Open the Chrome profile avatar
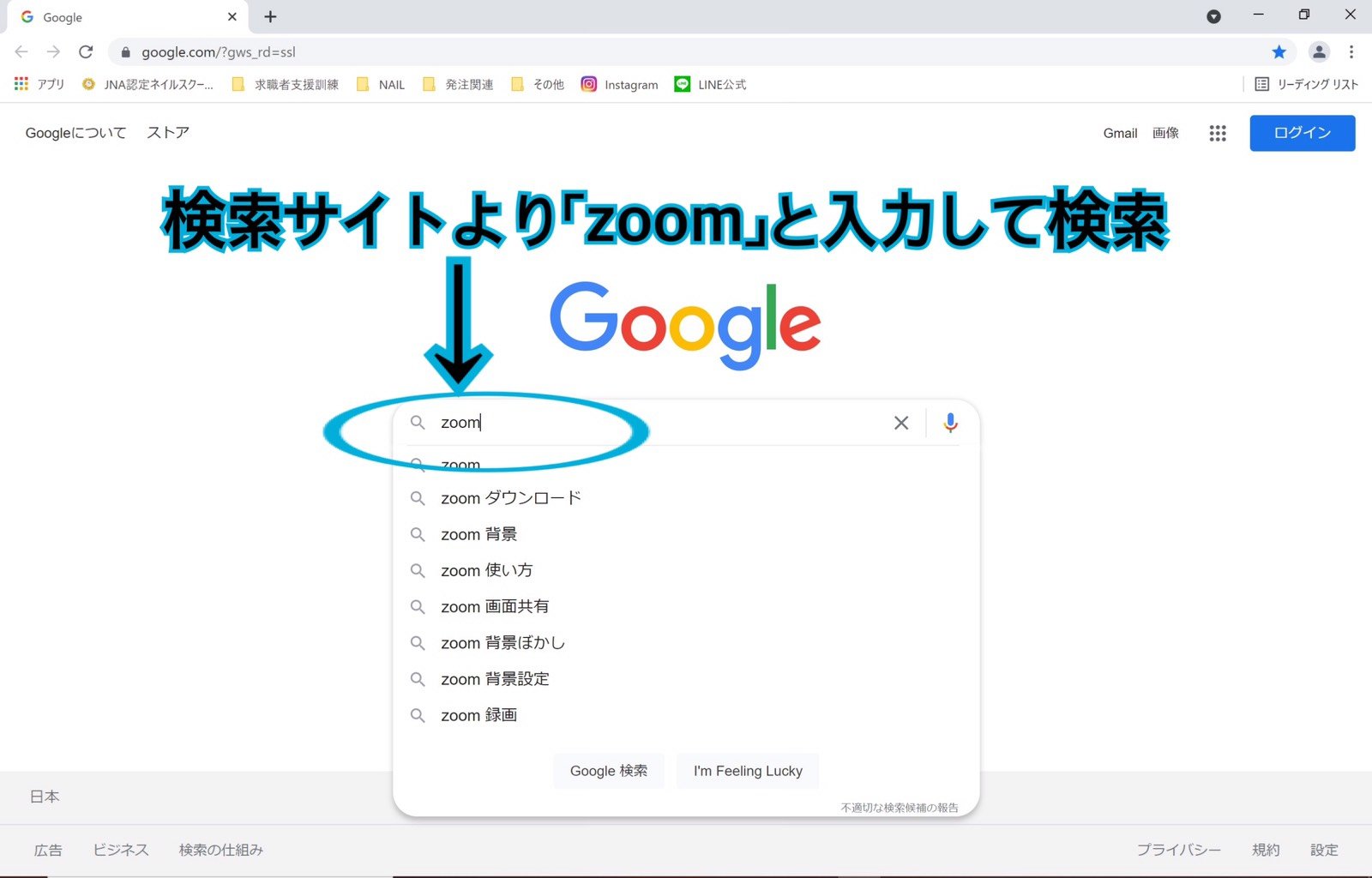Image resolution: width=1372 pixels, height=878 pixels. click(x=1319, y=52)
